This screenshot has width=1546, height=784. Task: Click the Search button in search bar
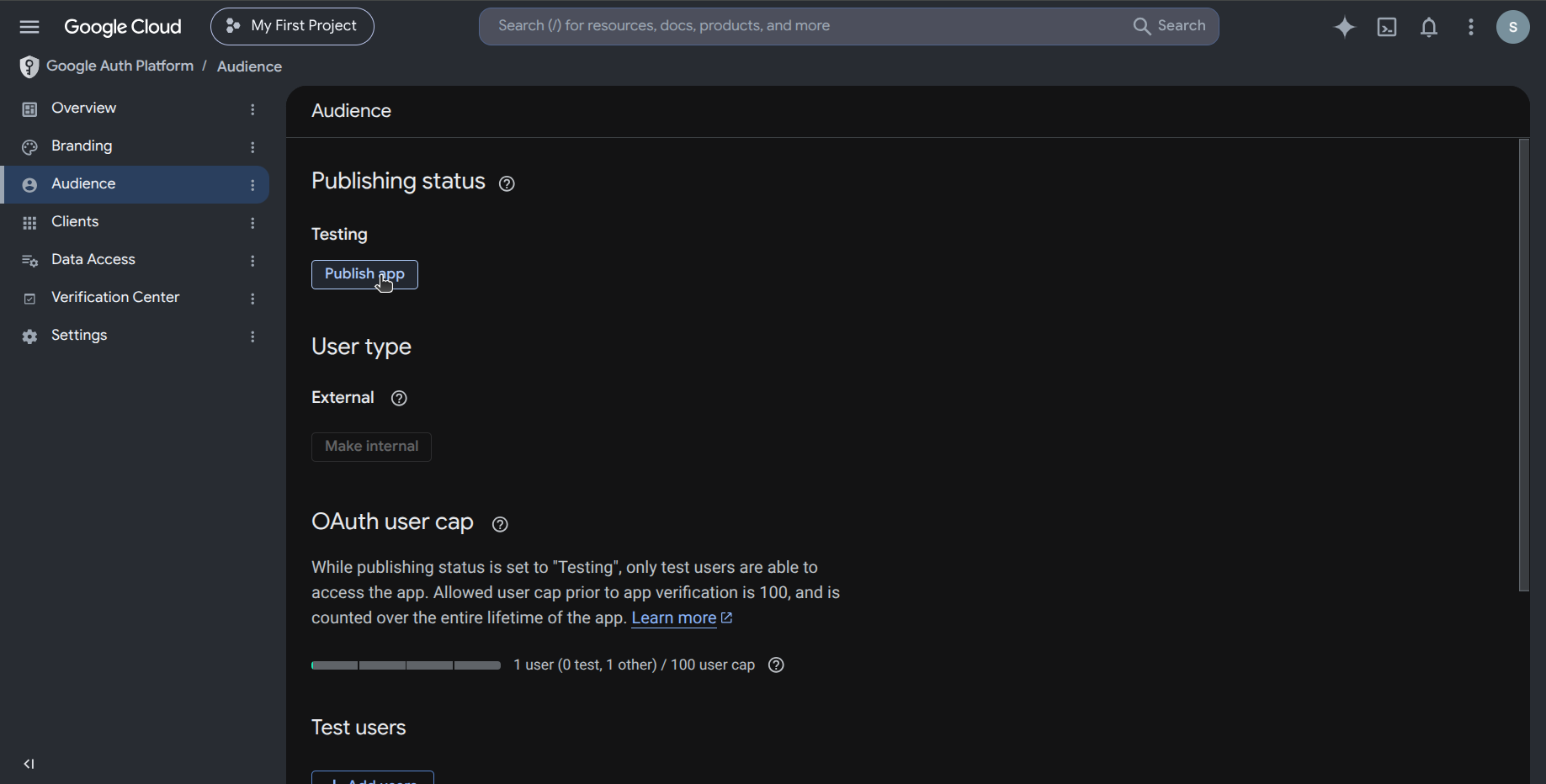coord(1170,26)
